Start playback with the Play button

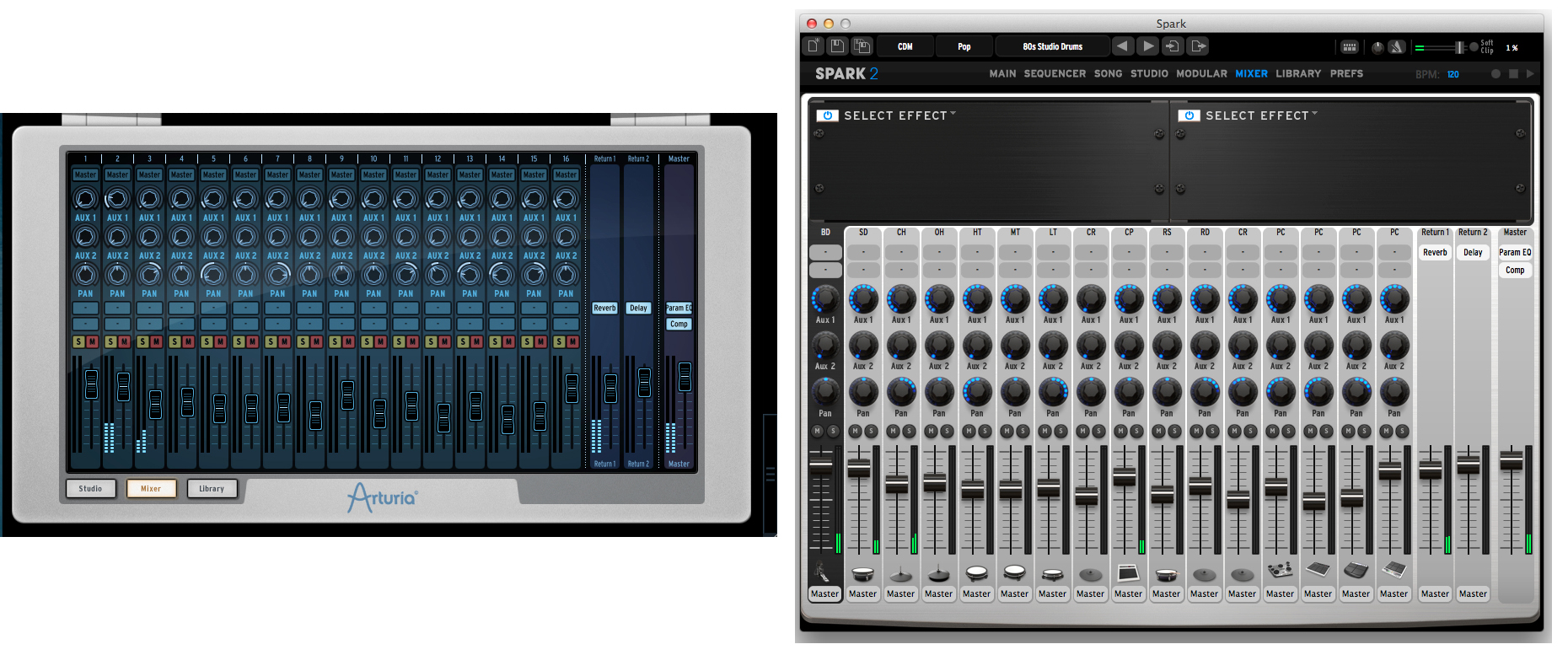(x=1530, y=74)
